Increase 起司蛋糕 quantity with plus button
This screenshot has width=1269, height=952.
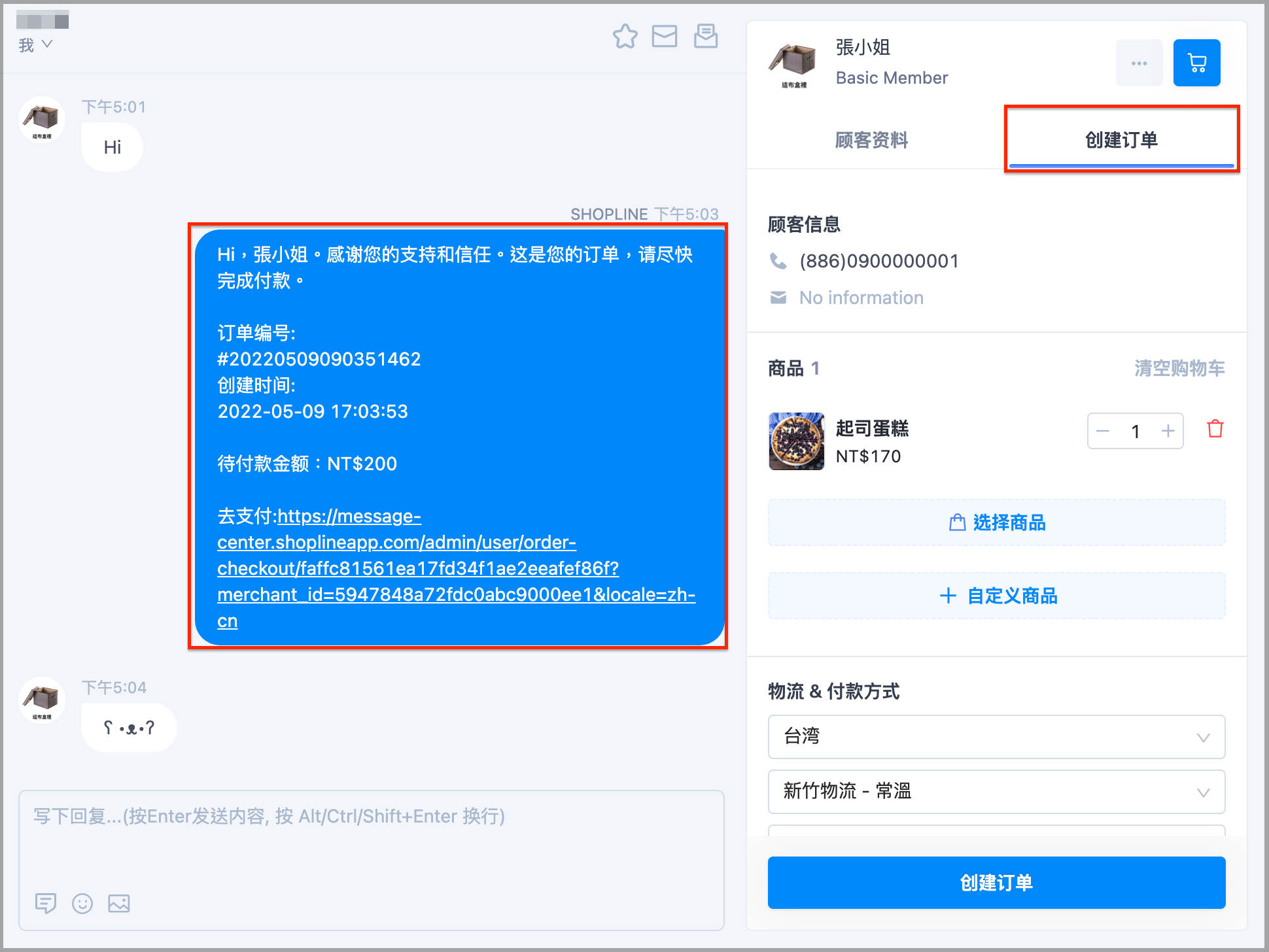(1168, 431)
